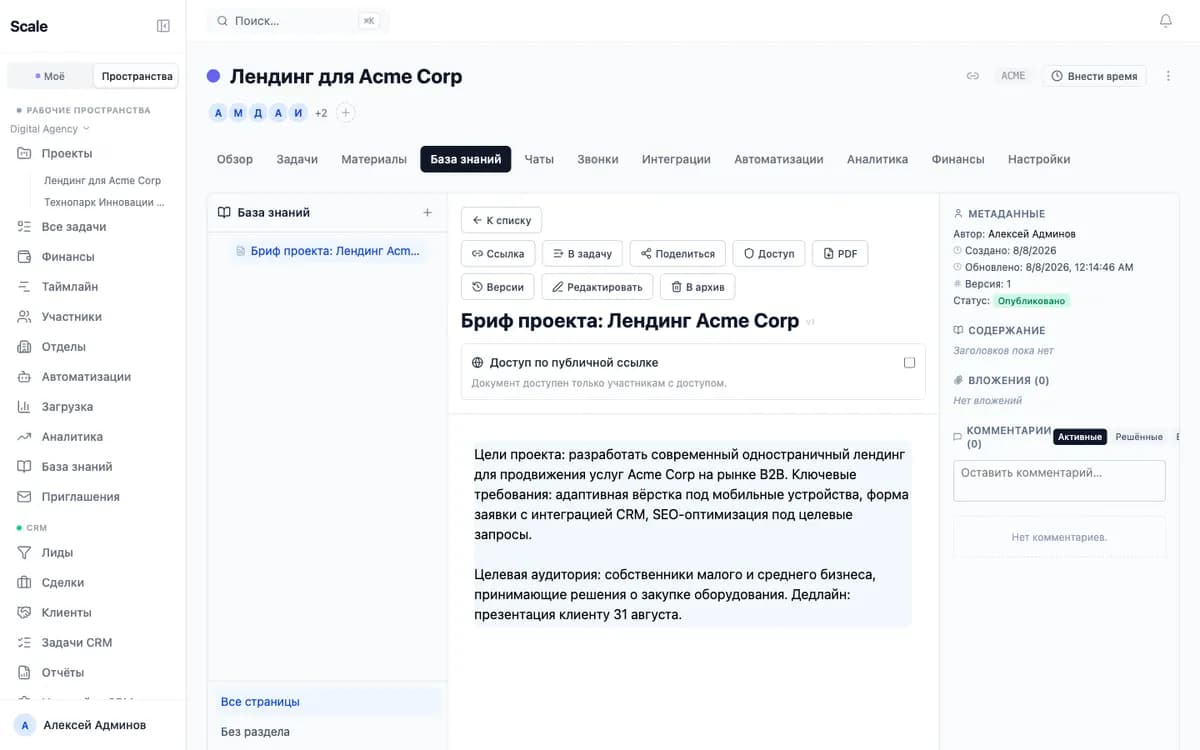Viewport: 1200px width, 750px height.
Task: Open Лендинг для Acme Corp project link
Action: point(102,181)
